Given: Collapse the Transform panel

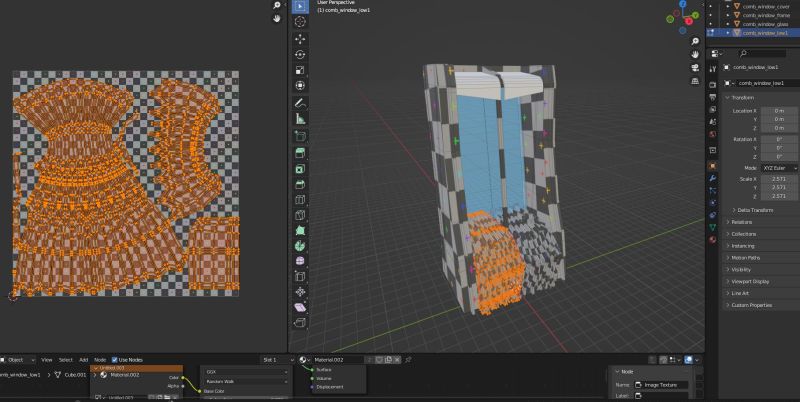Looking at the screenshot, I should 743,97.
